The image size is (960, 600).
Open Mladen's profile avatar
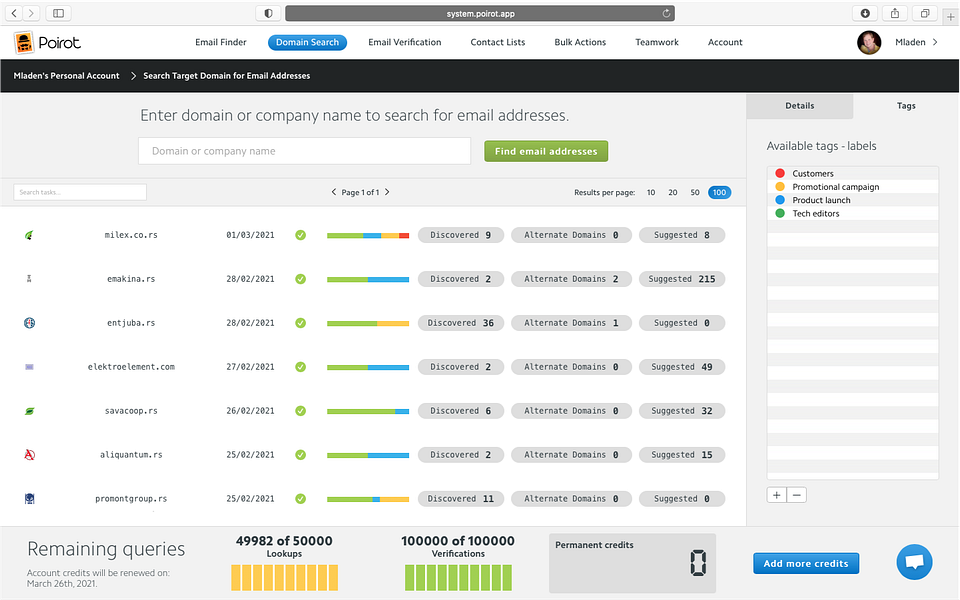pos(869,42)
